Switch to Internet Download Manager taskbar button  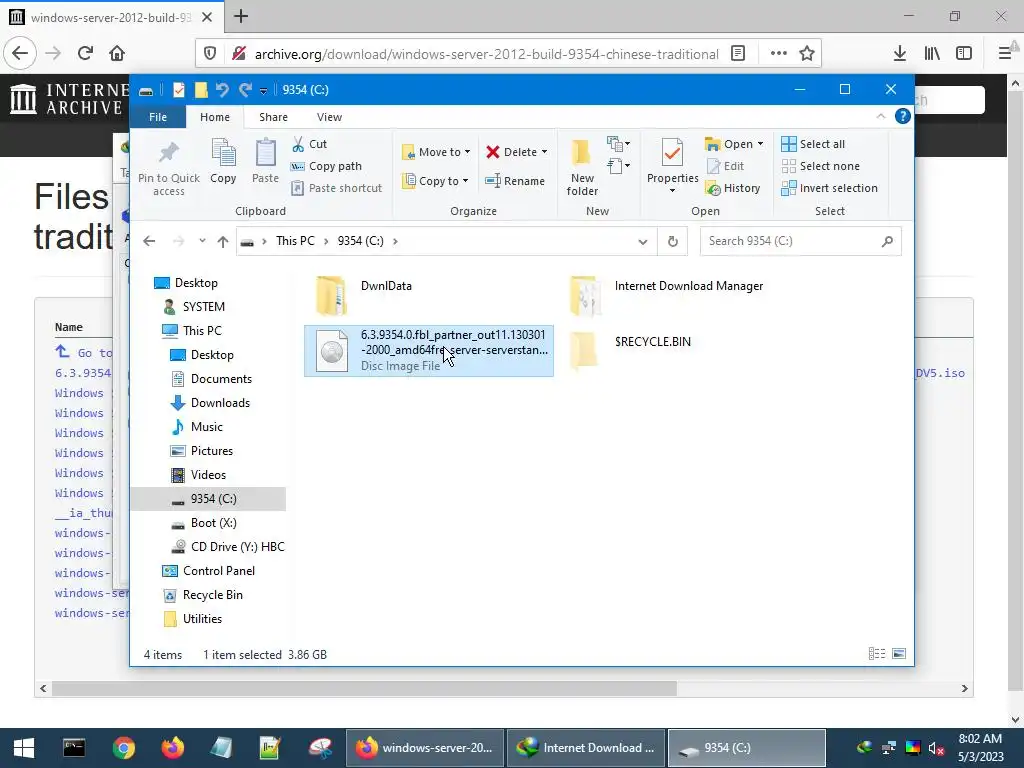(586, 748)
